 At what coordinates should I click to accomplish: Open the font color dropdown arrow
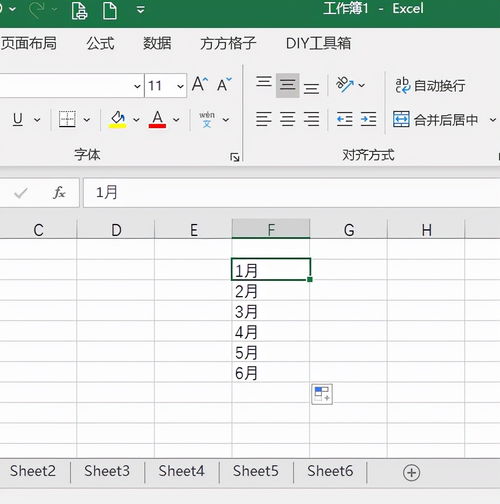176,120
